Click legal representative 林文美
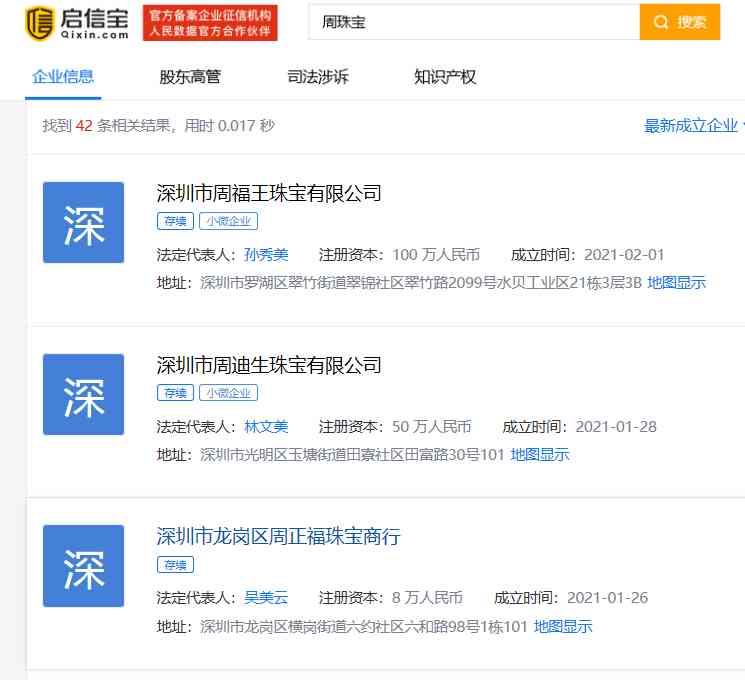Screen dimensions: 745x680 click(266, 427)
